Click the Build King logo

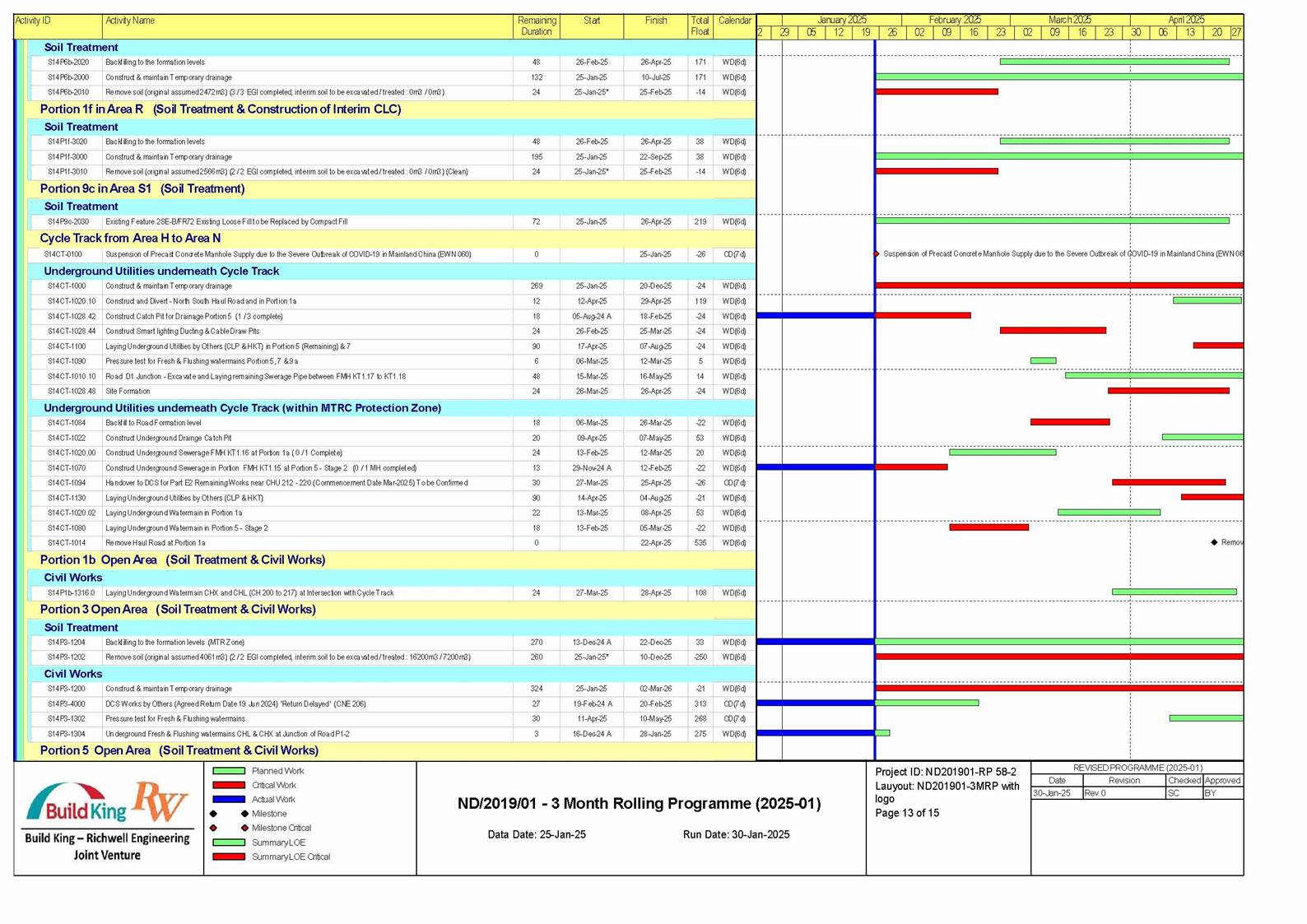point(76,805)
